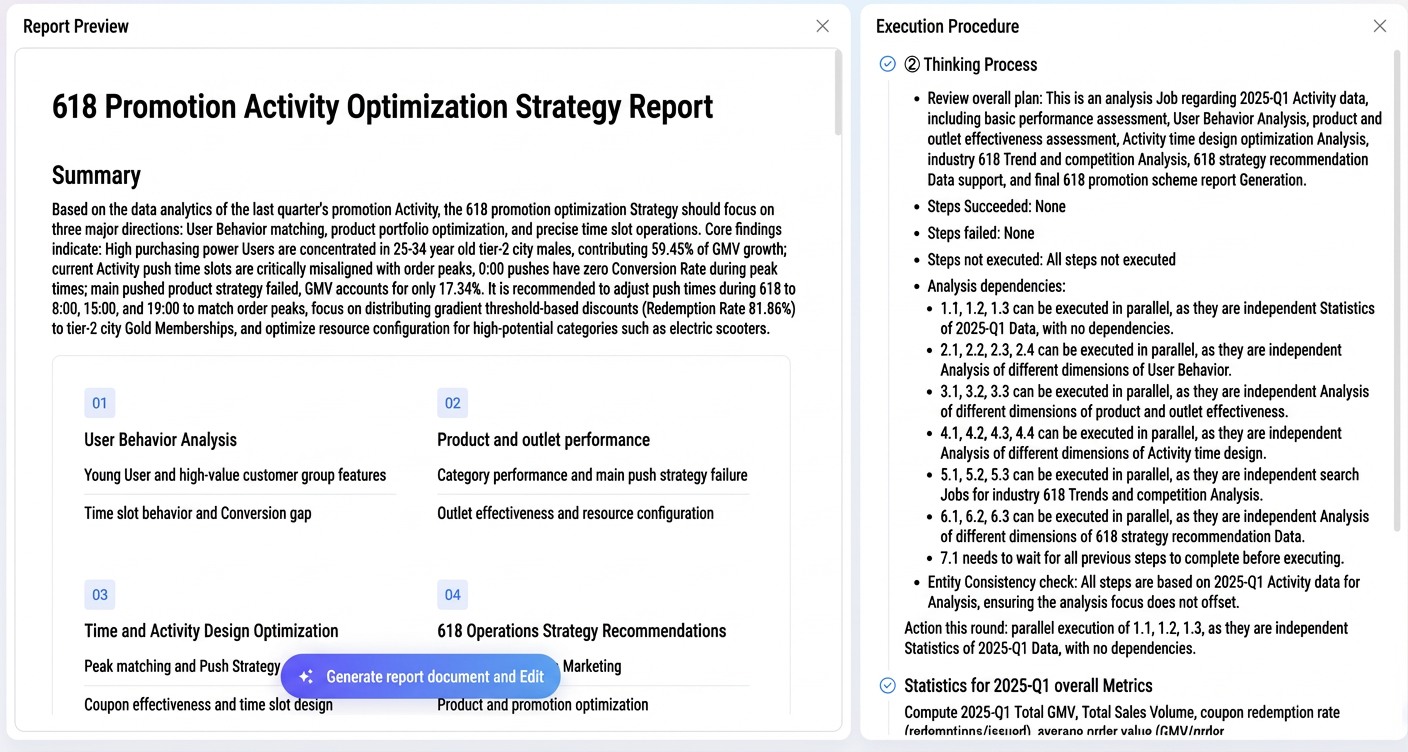Screen dimensions: 1408x752
Task: Click the 'Report Preview' panel title
Action: pos(76,26)
